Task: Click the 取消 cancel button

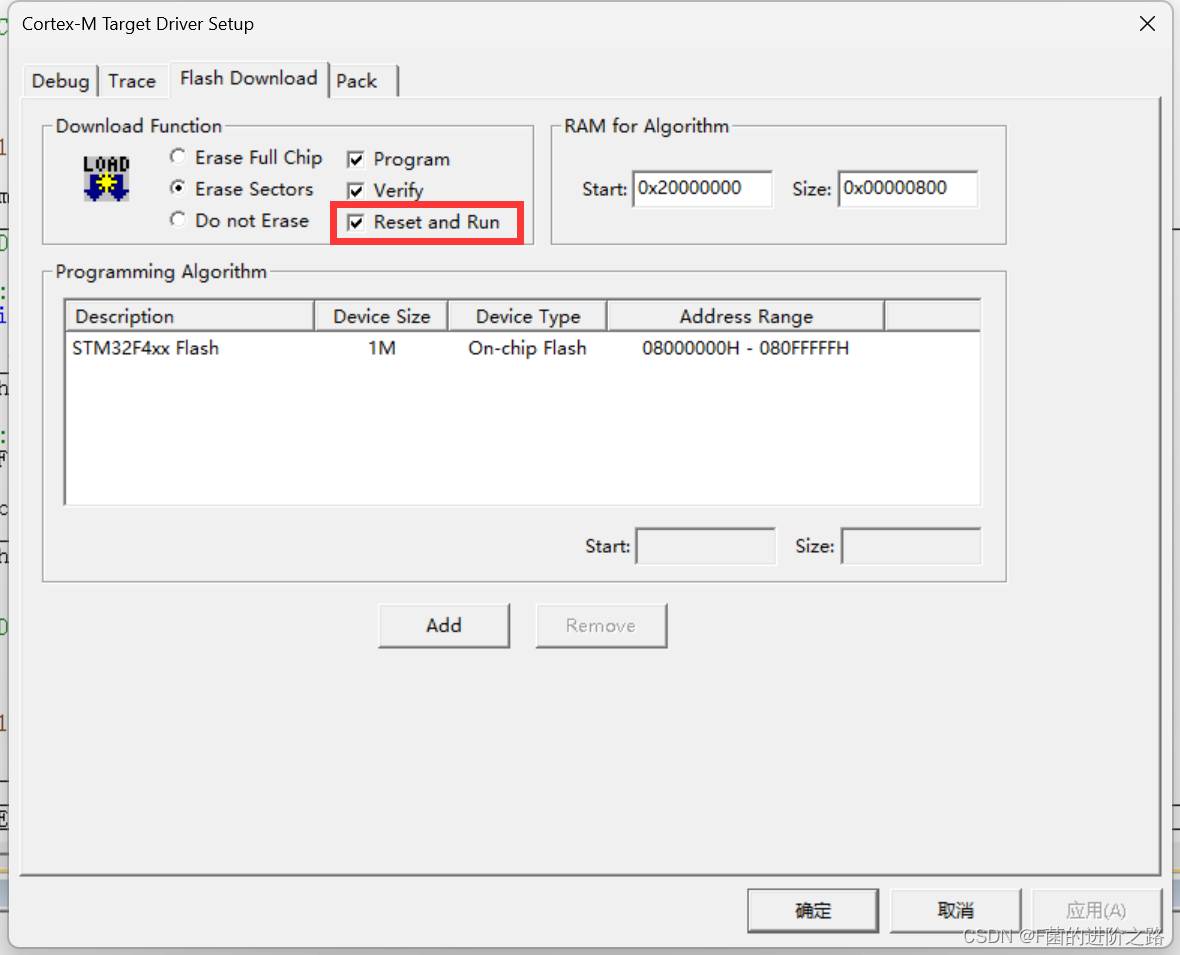Action: (954, 910)
